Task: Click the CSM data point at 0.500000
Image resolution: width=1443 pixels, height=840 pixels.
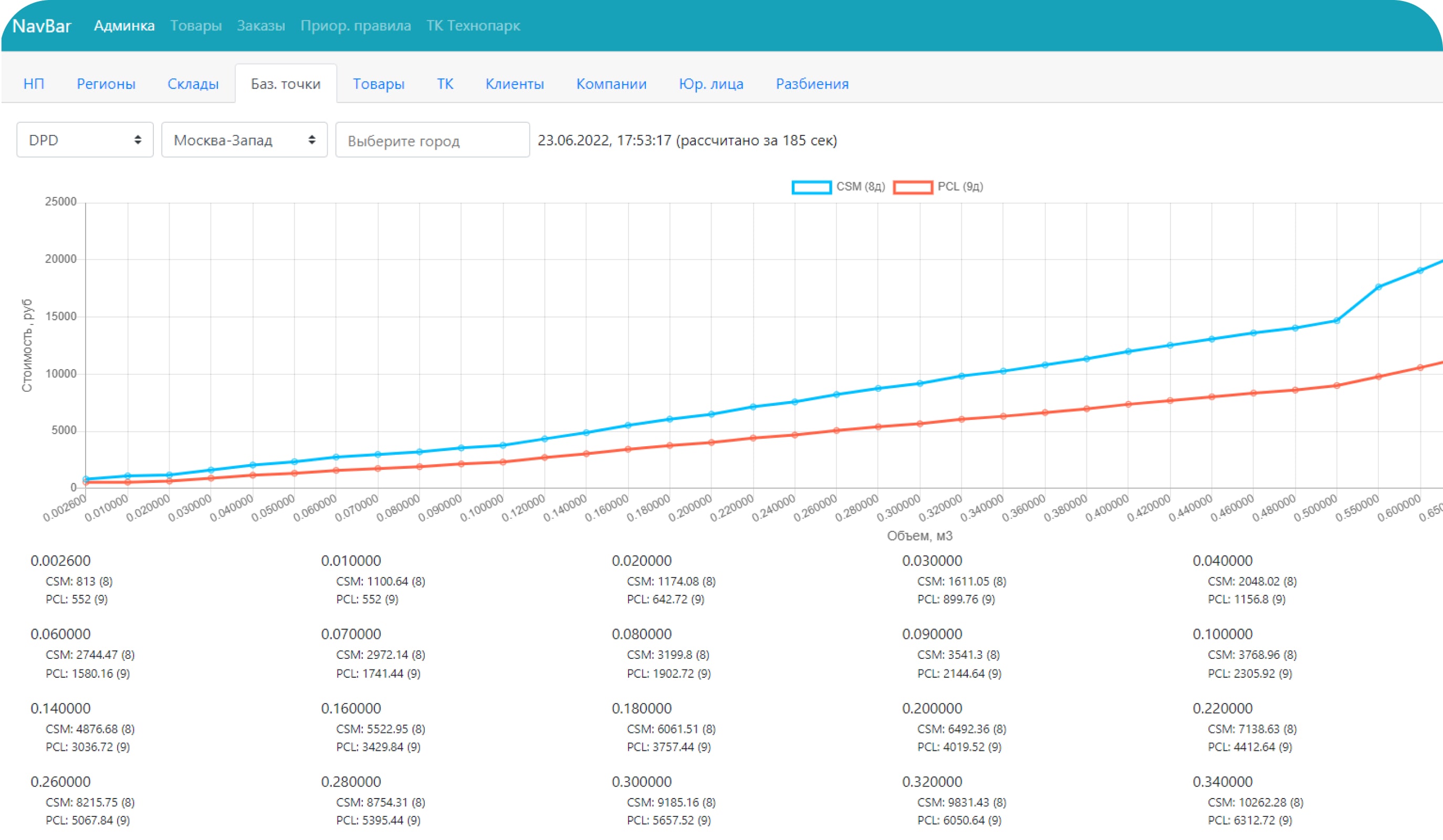Action: (x=1336, y=321)
